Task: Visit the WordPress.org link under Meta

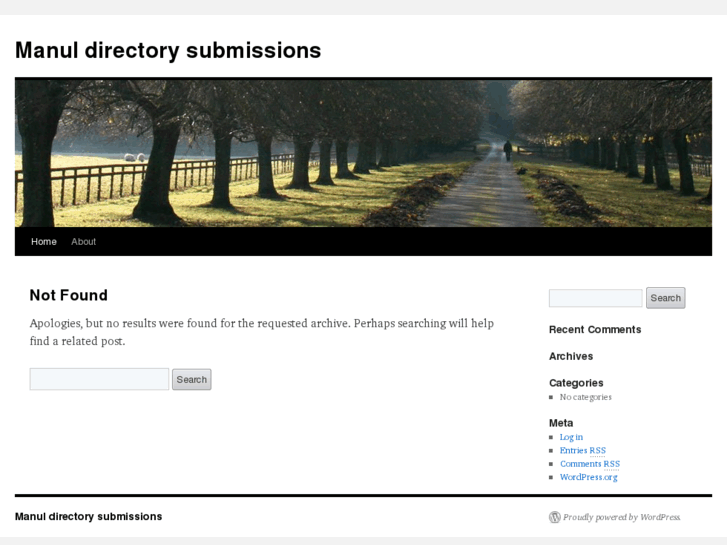Action: (x=588, y=477)
